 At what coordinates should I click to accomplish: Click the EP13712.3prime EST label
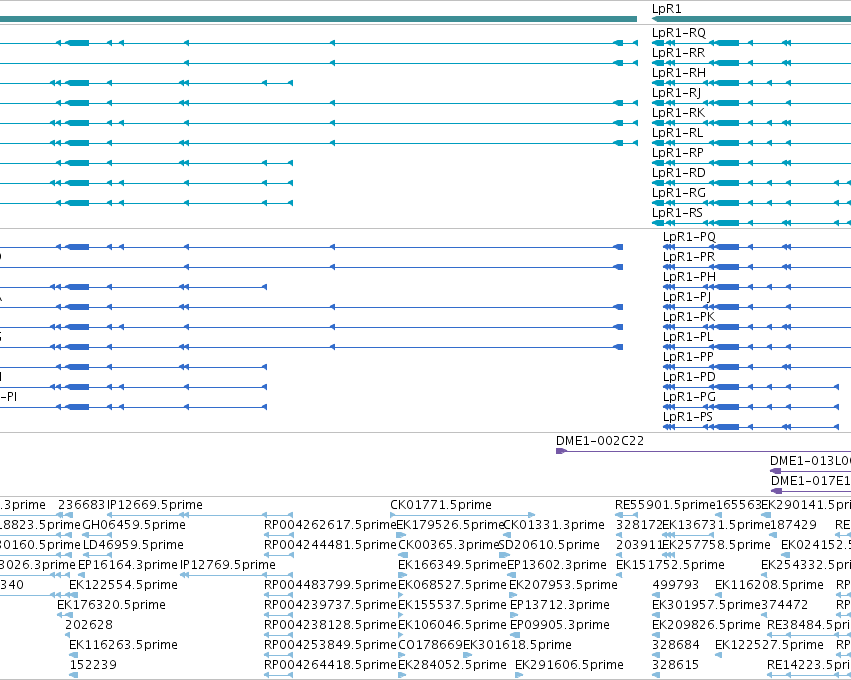coord(560,605)
